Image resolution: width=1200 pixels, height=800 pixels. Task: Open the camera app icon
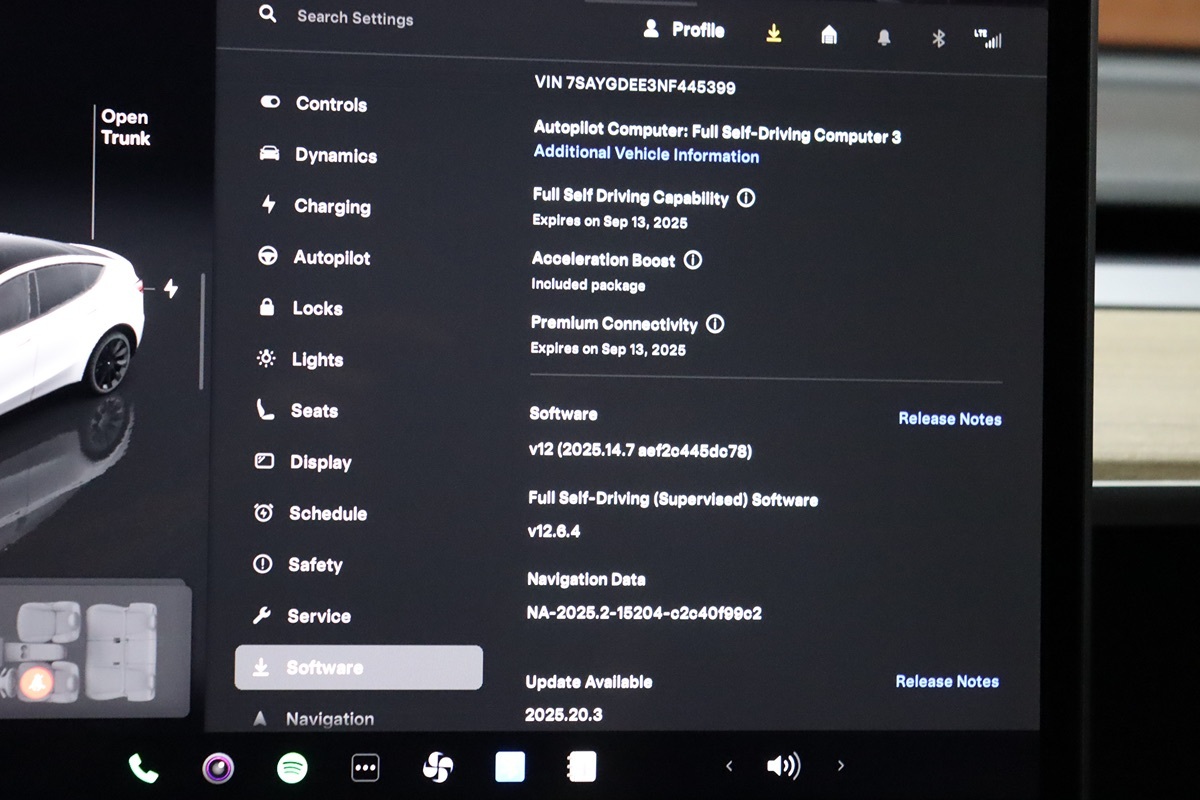pyautogui.click(x=218, y=768)
